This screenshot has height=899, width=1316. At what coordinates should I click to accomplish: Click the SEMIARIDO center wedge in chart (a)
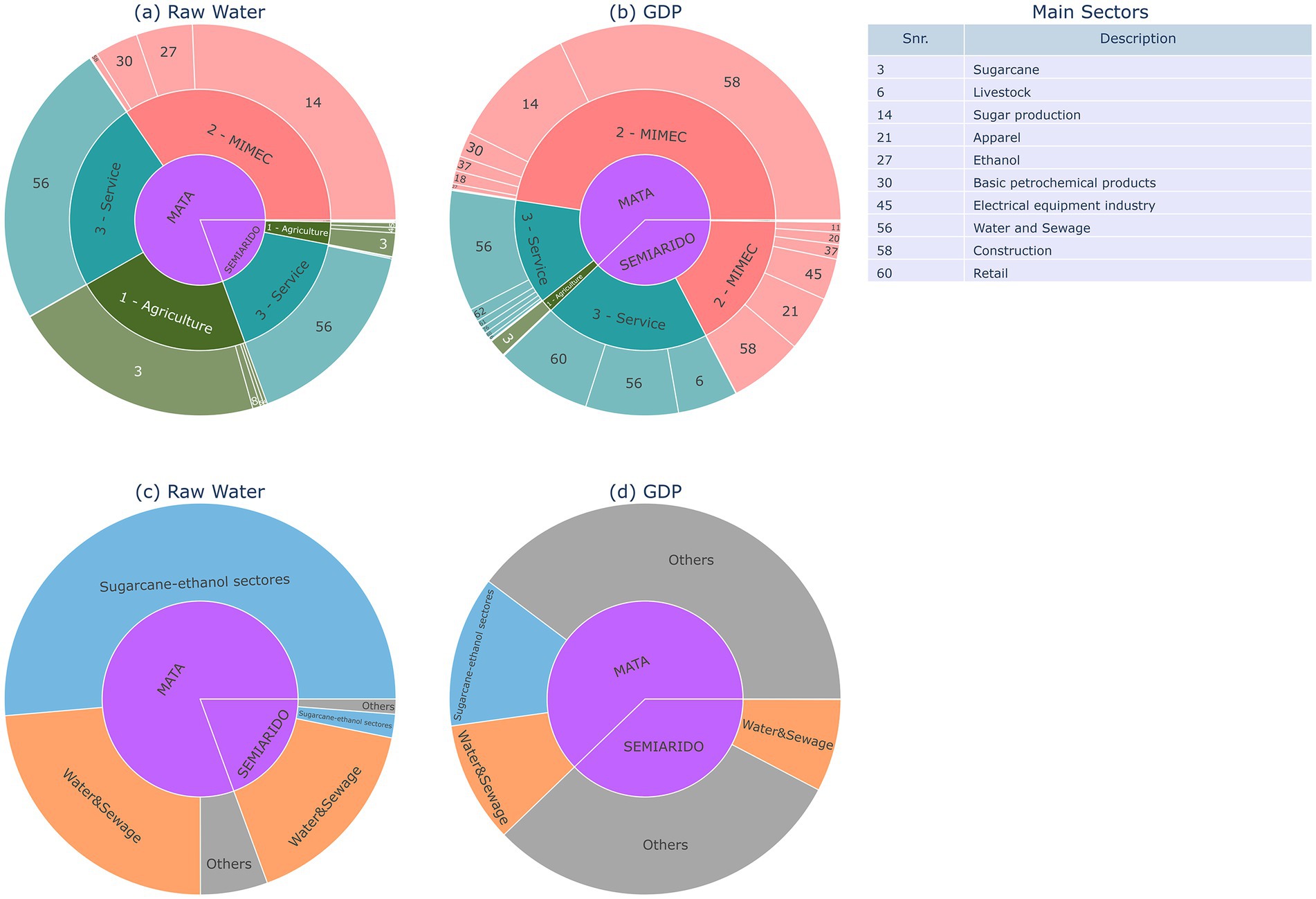point(244,248)
